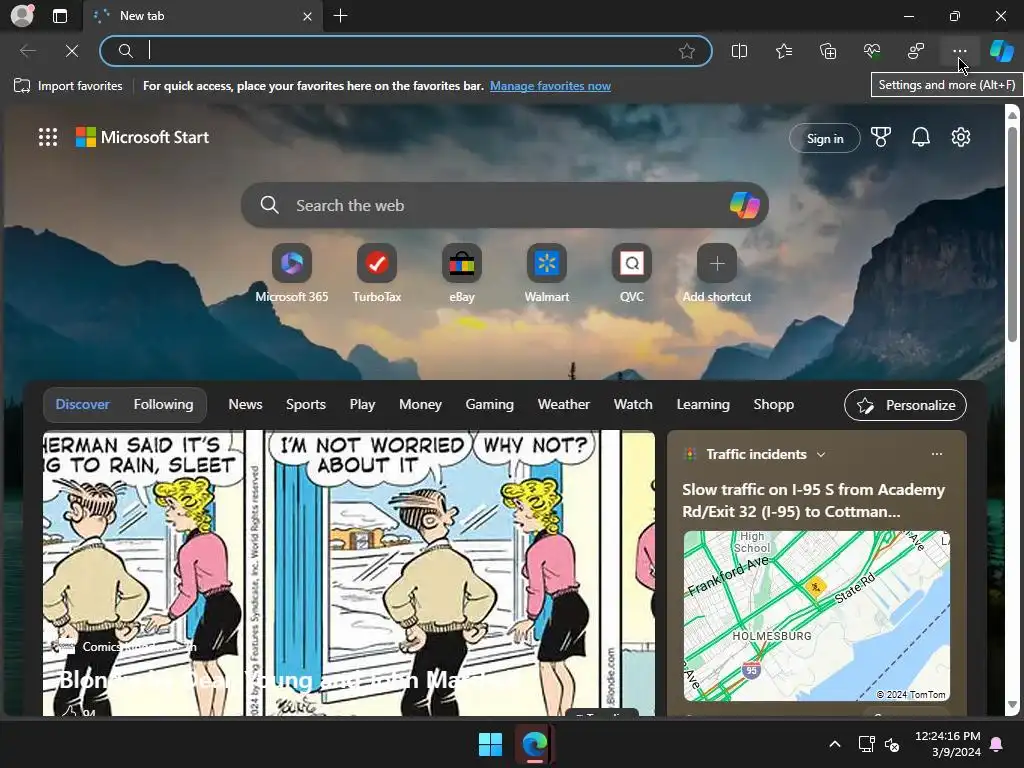The image size is (1024, 768).
Task: Open Settings and more menu
Action: tap(959, 51)
